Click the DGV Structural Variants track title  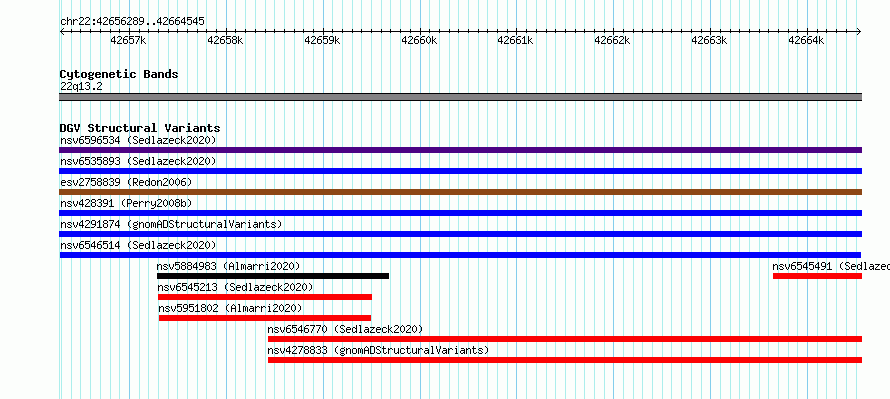(x=140, y=128)
